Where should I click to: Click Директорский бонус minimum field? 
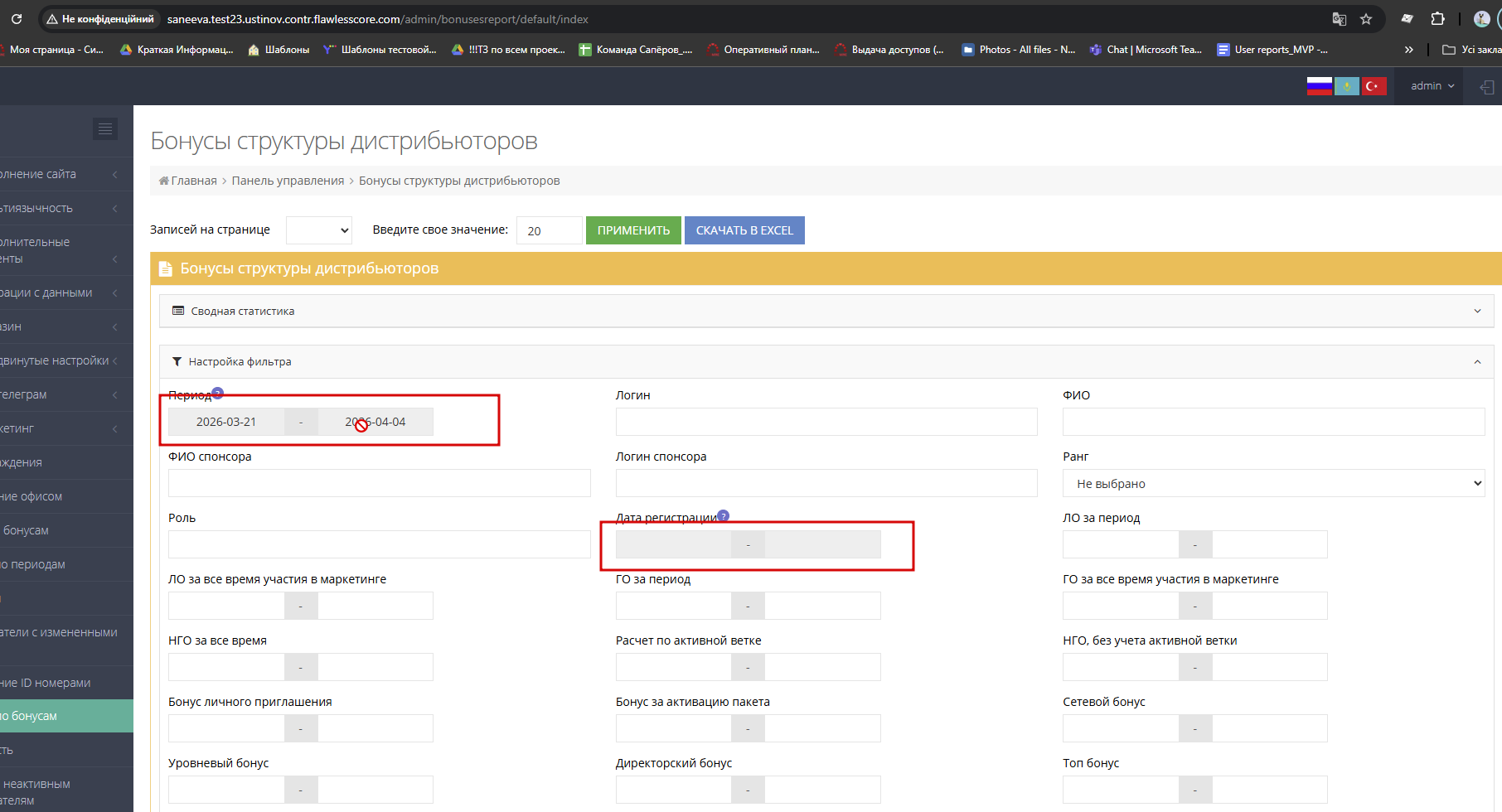point(673,790)
